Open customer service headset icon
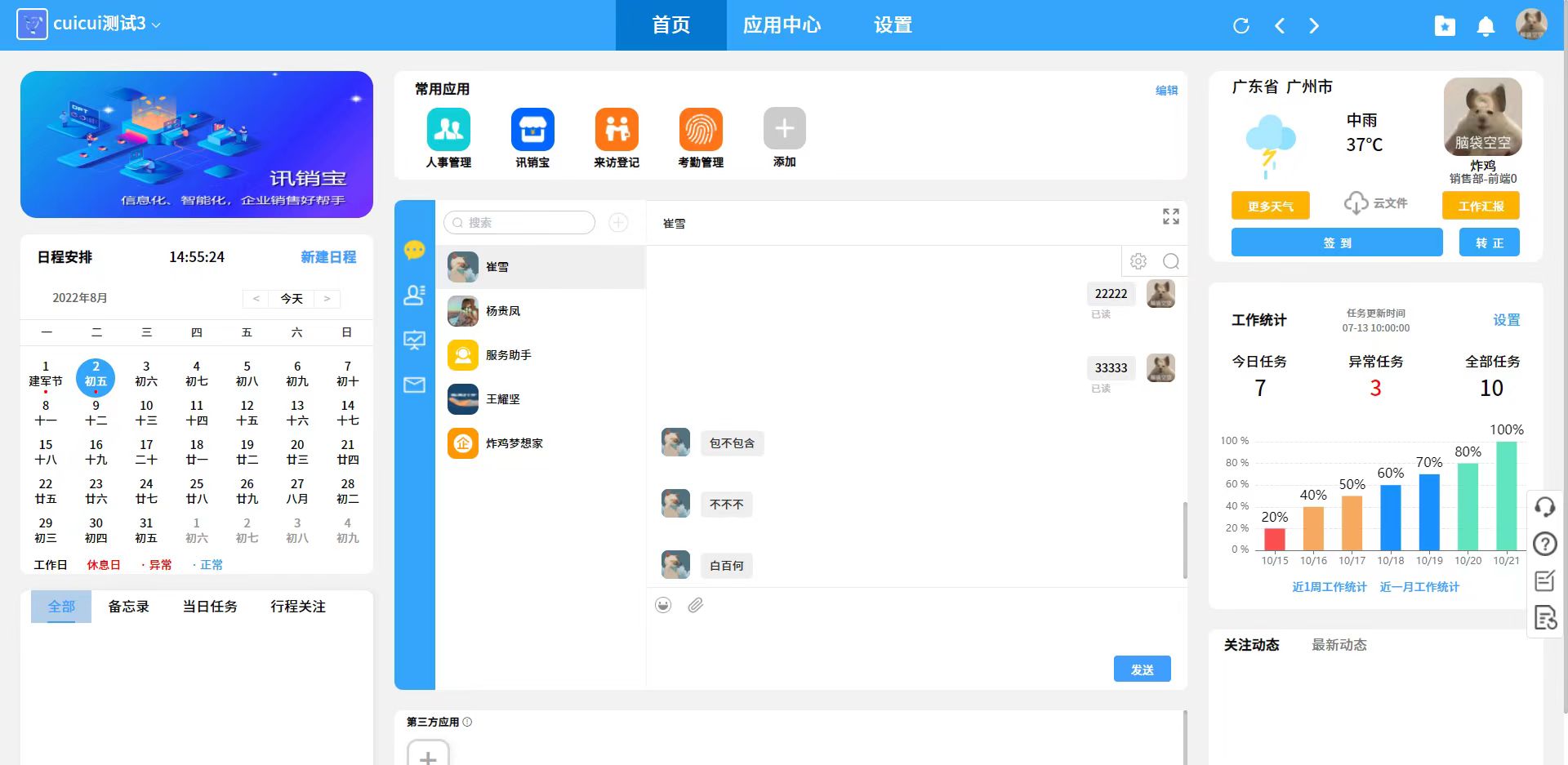 click(x=1544, y=507)
